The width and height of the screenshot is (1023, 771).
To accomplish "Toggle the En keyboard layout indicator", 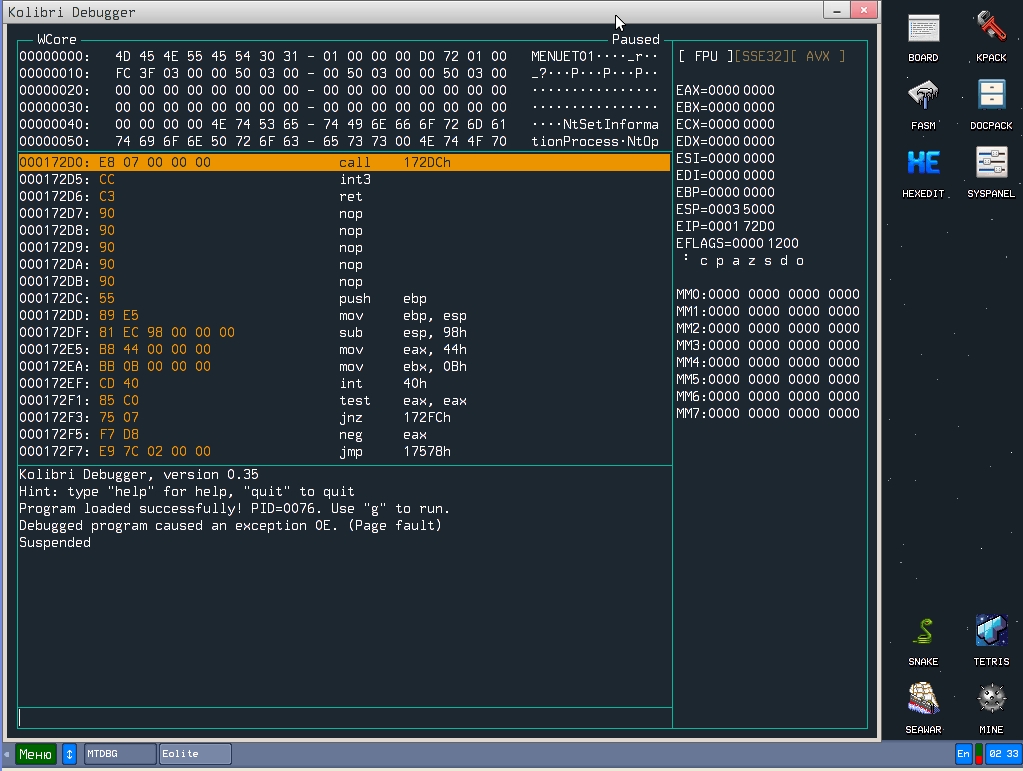I will (963, 754).
